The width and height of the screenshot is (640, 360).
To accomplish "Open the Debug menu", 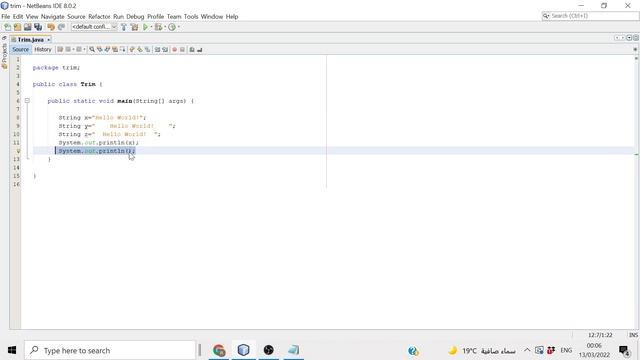I will (x=135, y=16).
